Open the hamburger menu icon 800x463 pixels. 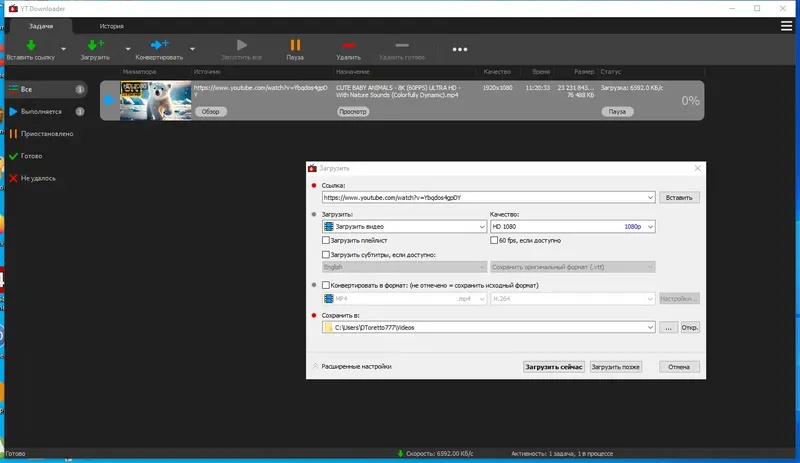tap(786, 26)
